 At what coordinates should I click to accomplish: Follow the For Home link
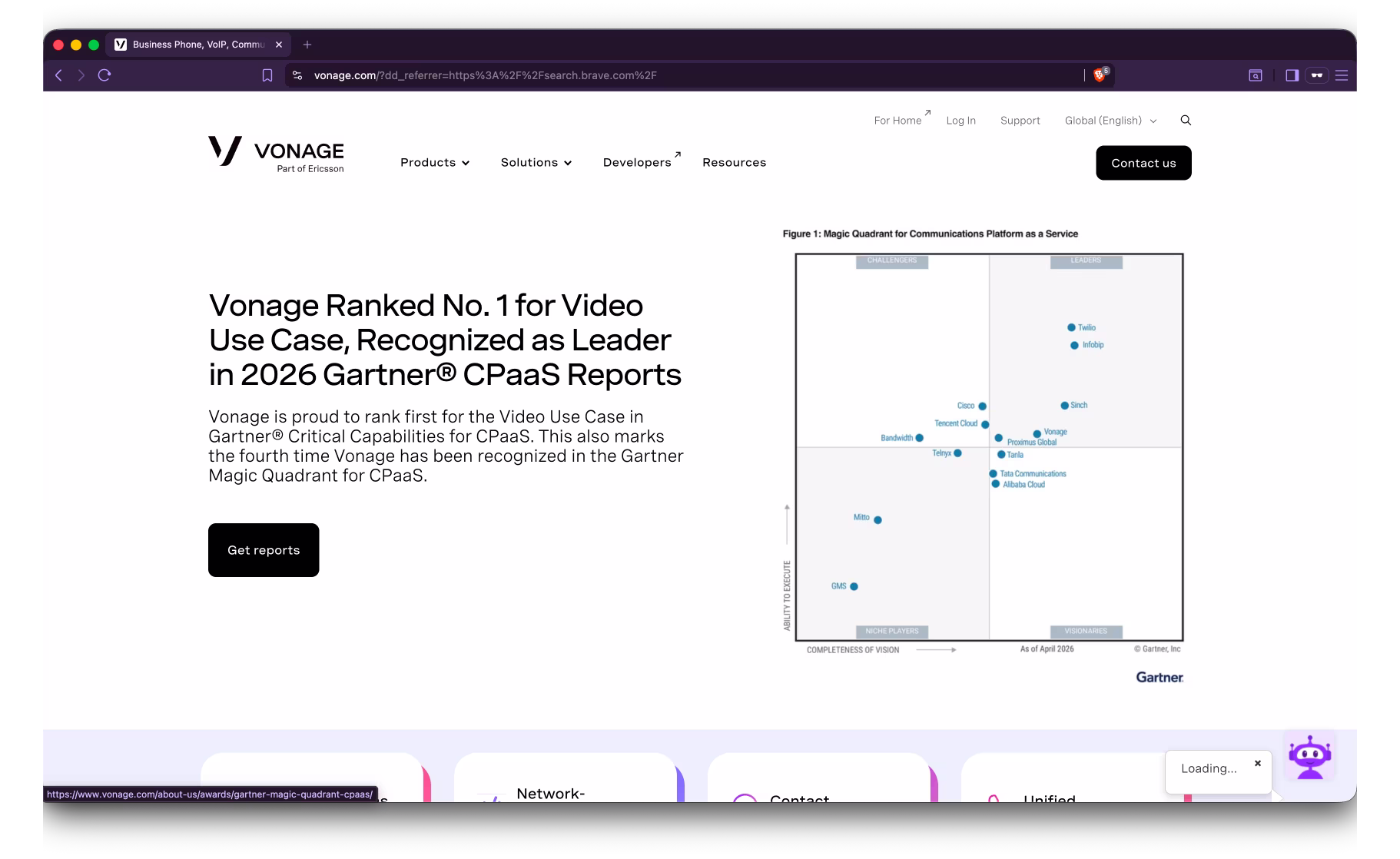click(x=901, y=120)
